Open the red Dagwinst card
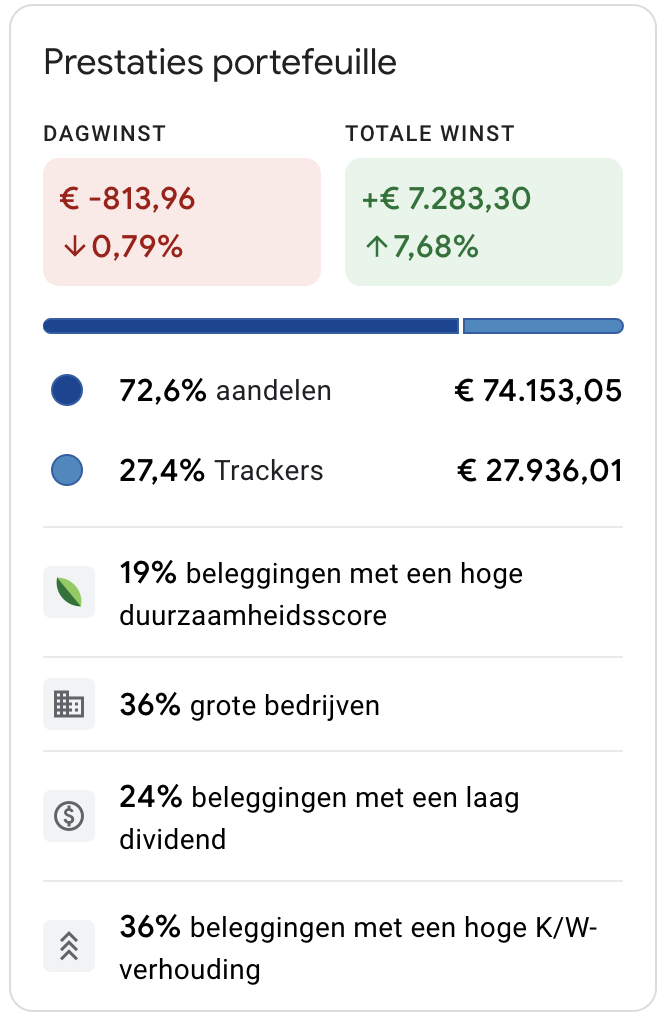662x1016 pixels. 182,222
